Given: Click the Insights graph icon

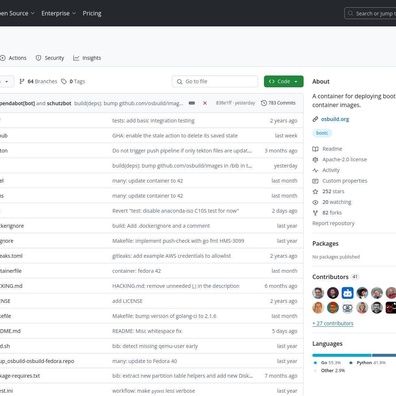Looking at the screenshot, I should [x=76, y=58].
